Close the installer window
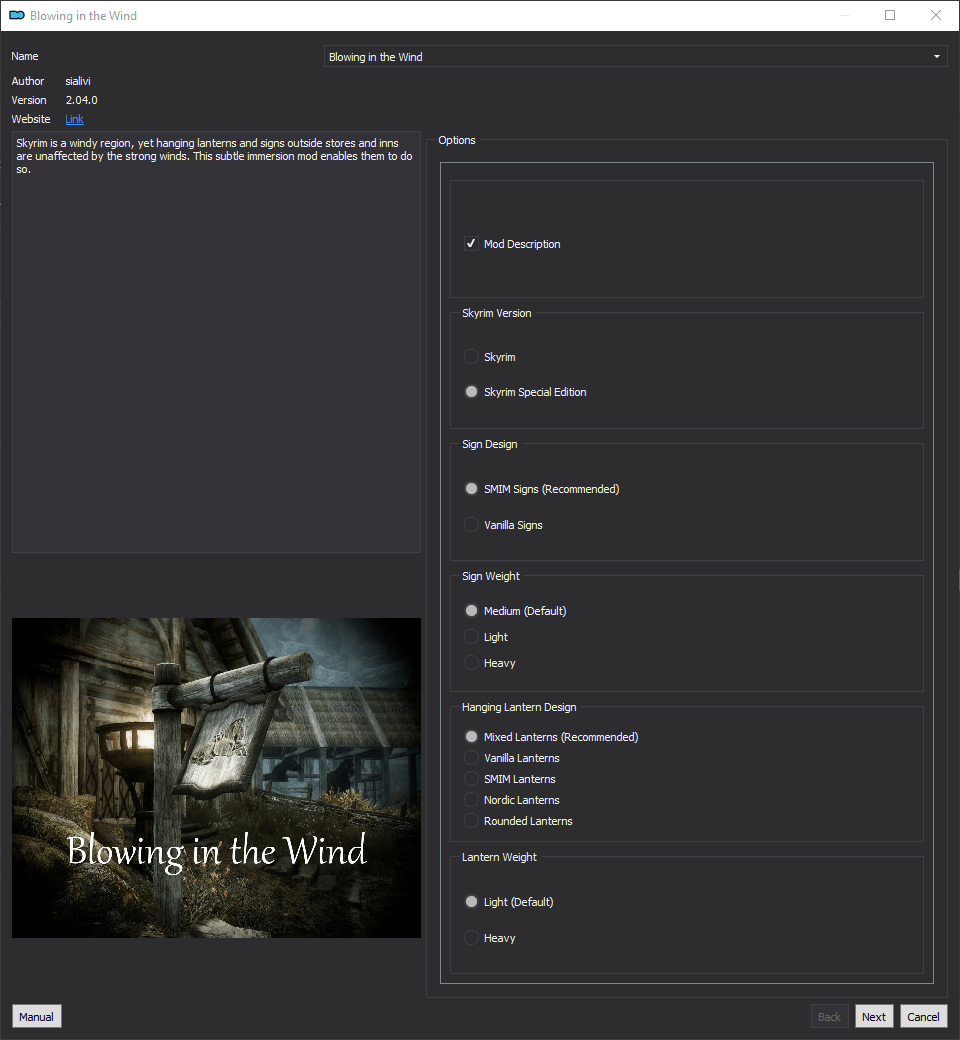The width and height of the screenshot is (960, 1040). point(936,15)
